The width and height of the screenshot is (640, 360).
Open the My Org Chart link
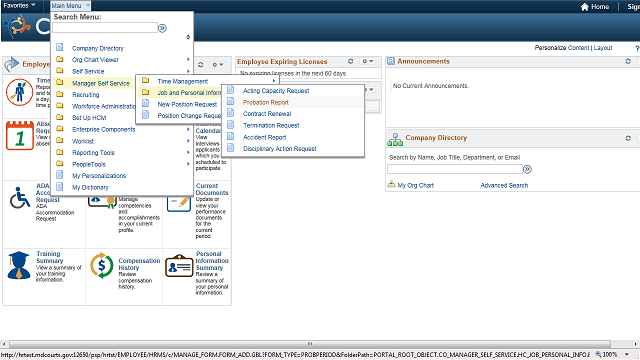coord(416,185)
